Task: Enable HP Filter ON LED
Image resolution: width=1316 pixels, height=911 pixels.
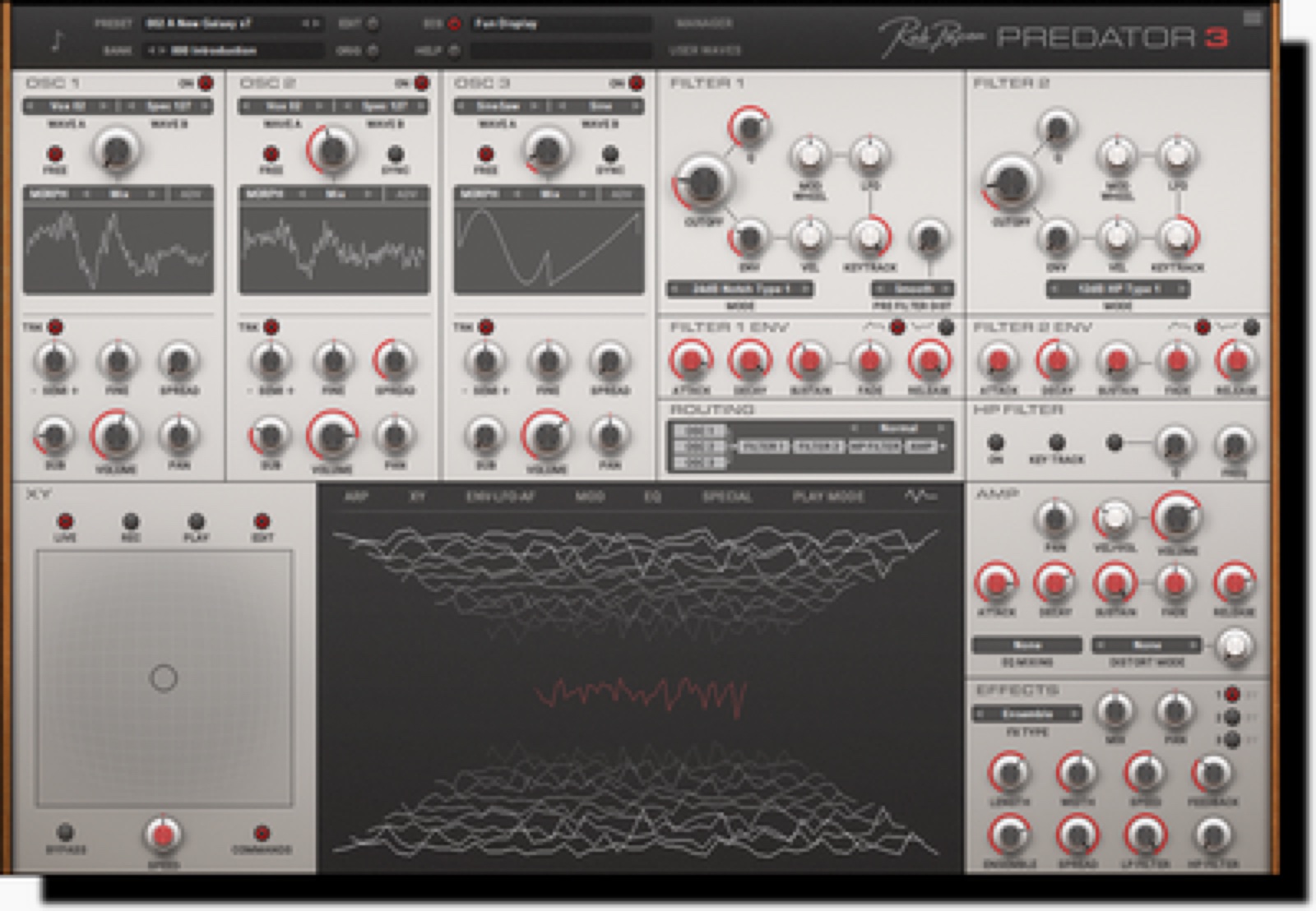Action: pyautogui.click(x=995, y=442)
